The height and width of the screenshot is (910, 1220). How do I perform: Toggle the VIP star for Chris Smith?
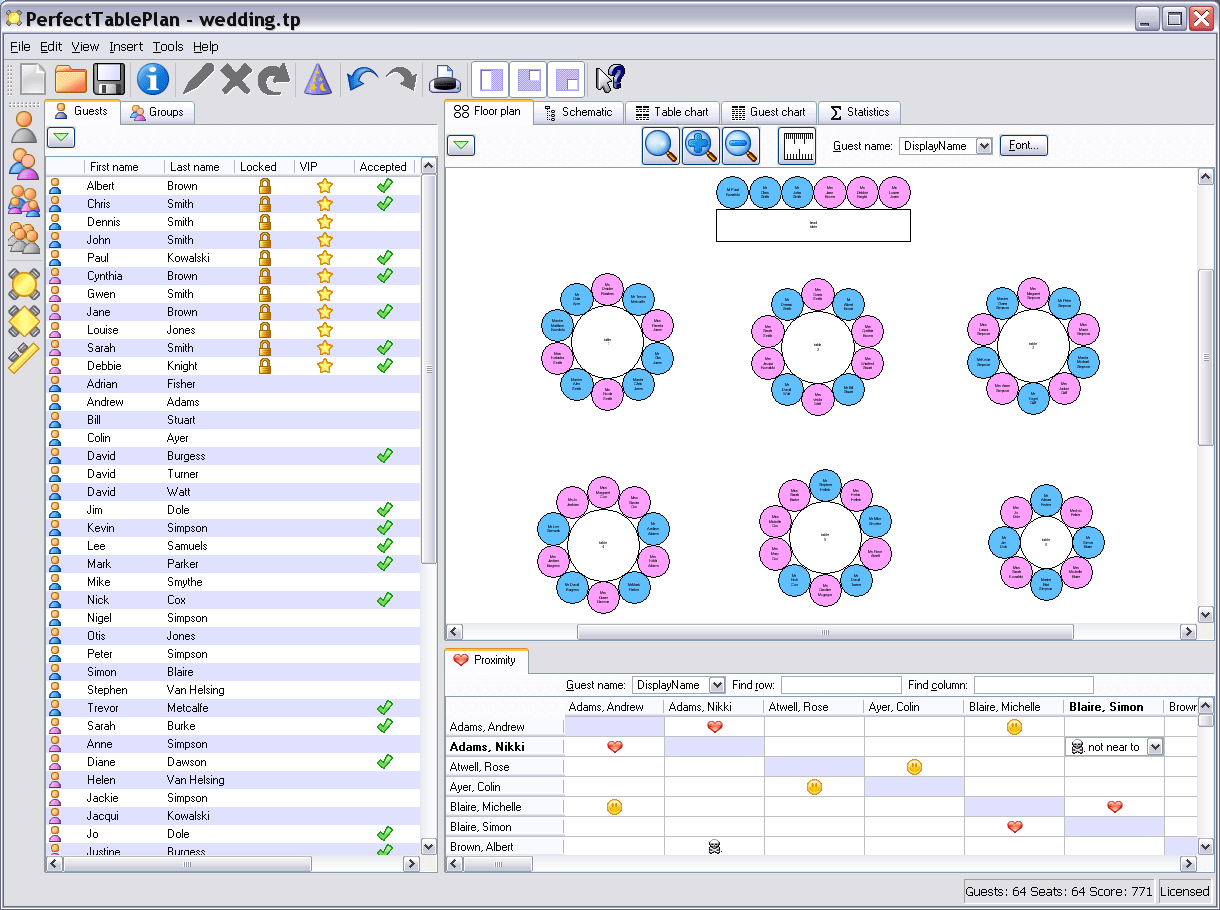pyautogui.click(x=325, y=204)
